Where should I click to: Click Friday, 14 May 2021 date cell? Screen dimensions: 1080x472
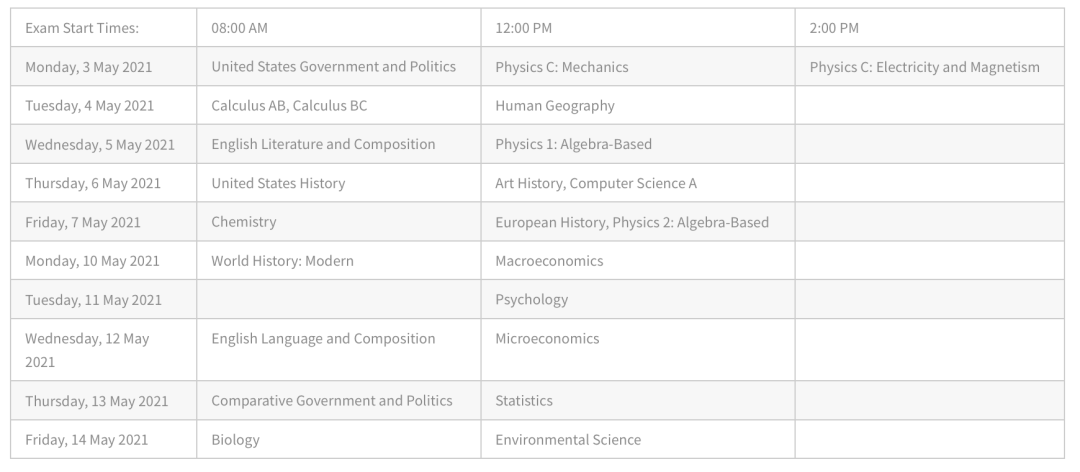point(103,439)
